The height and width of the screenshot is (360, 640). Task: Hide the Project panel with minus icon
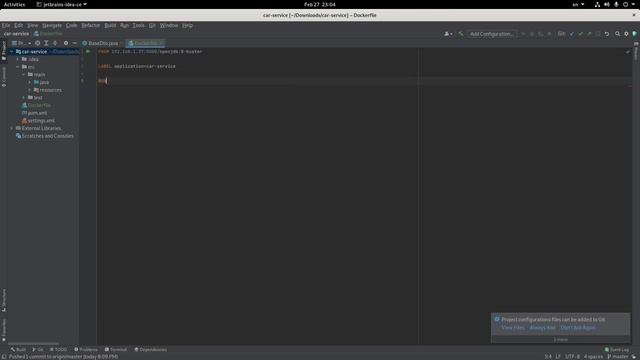(74, 43)
